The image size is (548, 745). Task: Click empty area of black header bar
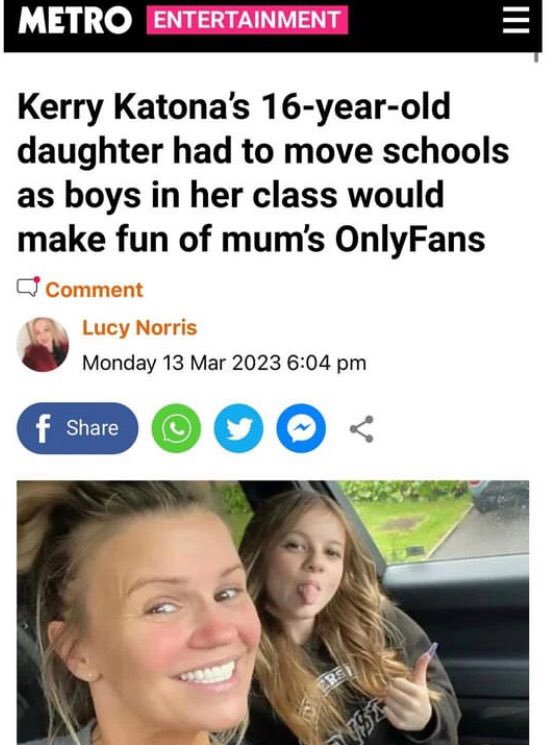click(423, 24)
